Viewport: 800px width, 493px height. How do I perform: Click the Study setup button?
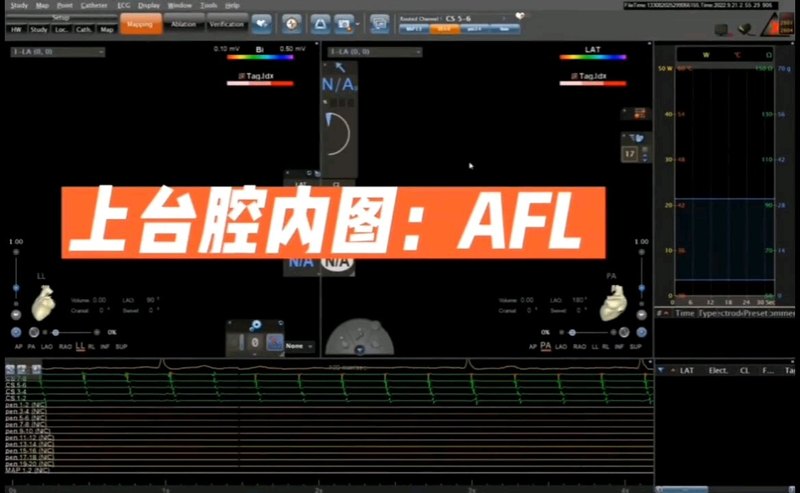(39, 30)
